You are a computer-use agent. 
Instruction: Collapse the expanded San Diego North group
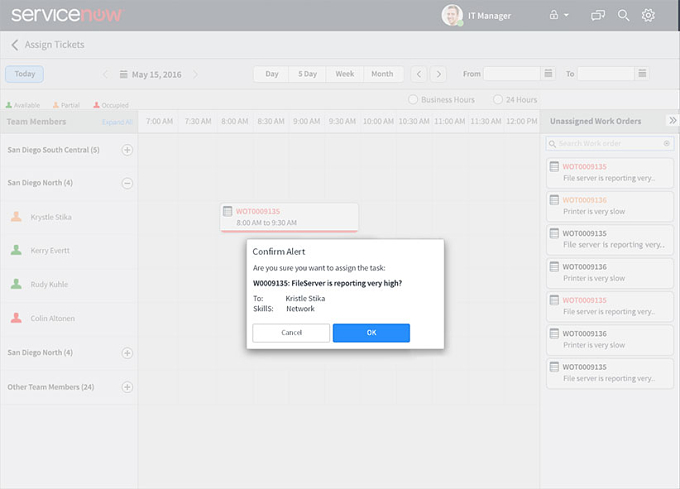point(127,183)
